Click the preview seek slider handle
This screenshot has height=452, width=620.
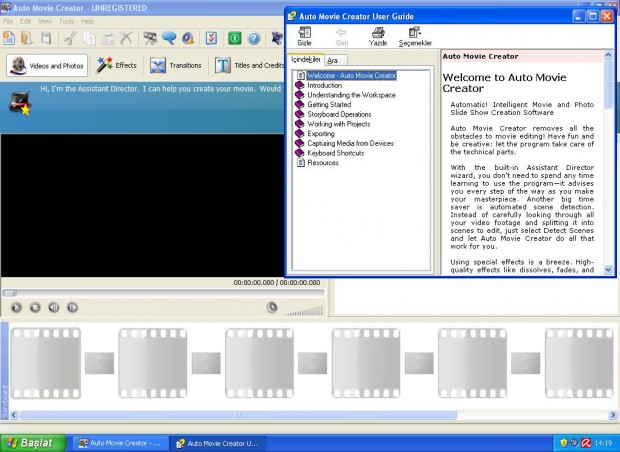pos(9,293)
